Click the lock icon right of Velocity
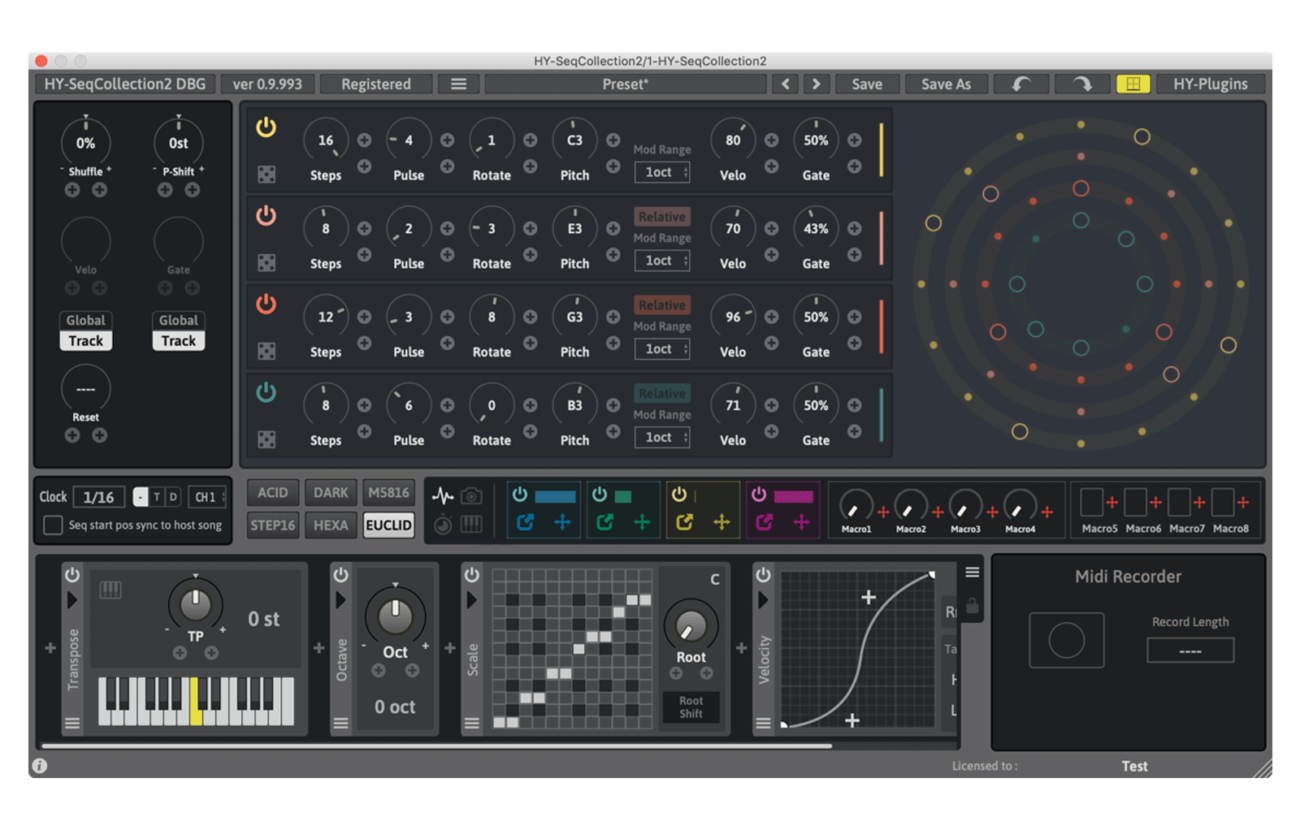 972,606
